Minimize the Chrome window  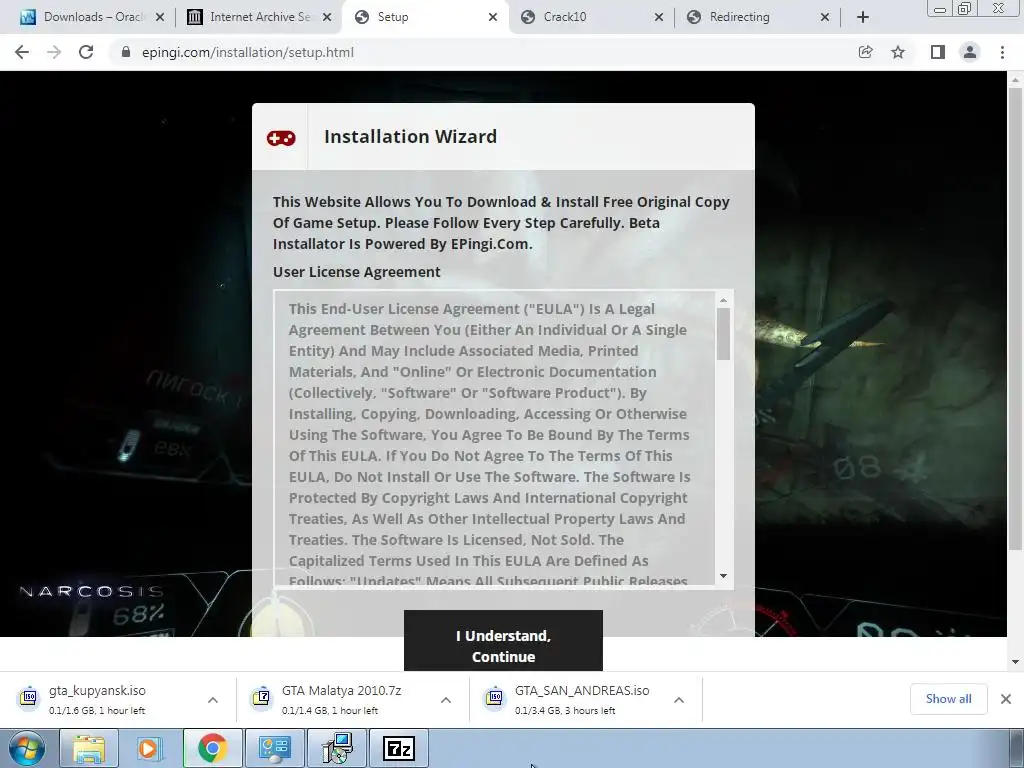(x=940, y=9)
